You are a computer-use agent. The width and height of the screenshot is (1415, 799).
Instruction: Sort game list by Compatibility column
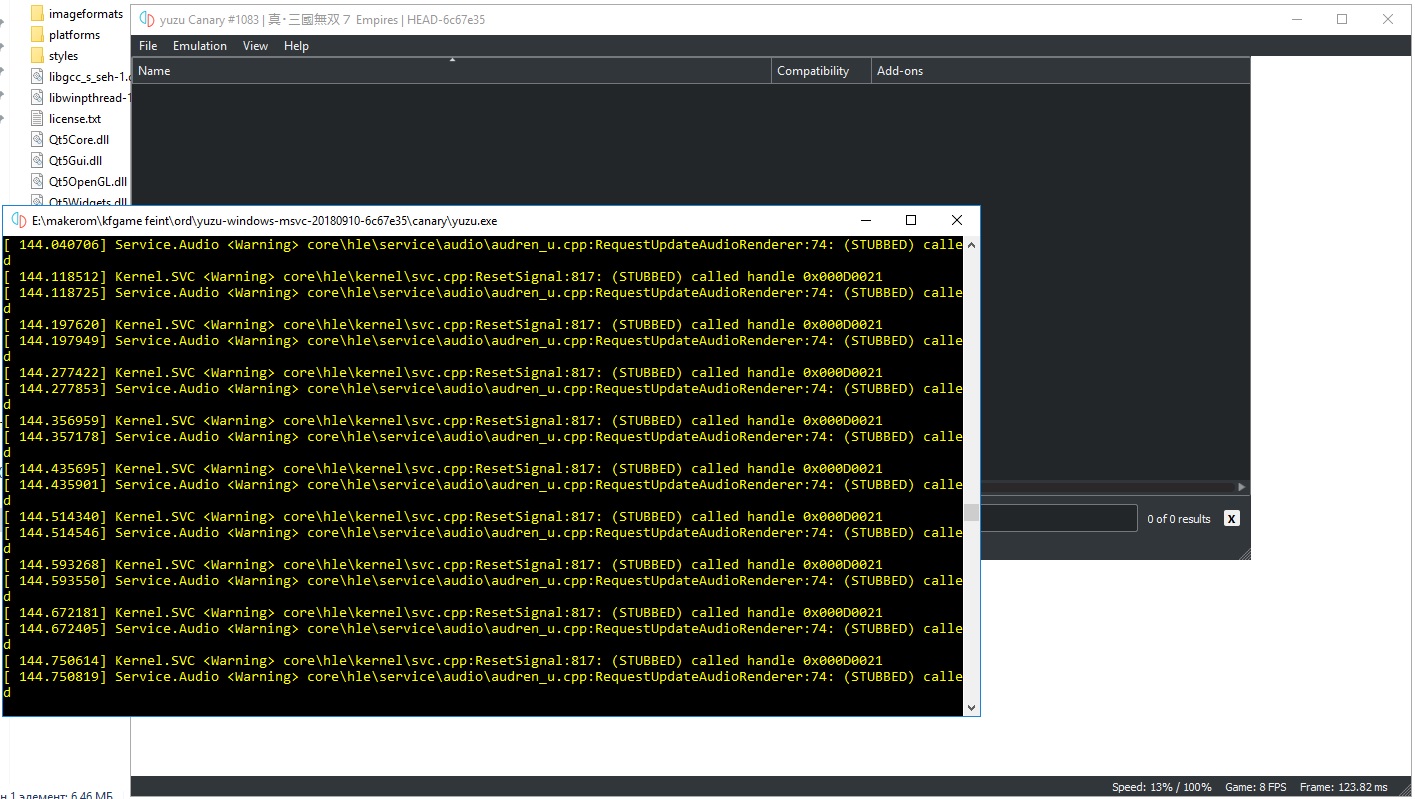tap(821, 71)
